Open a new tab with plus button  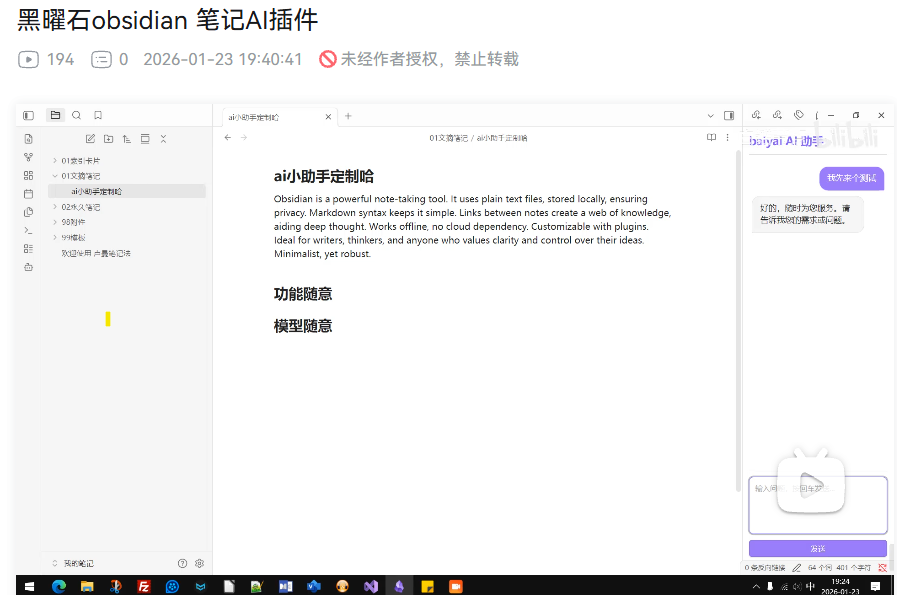(x=348, y=116)
